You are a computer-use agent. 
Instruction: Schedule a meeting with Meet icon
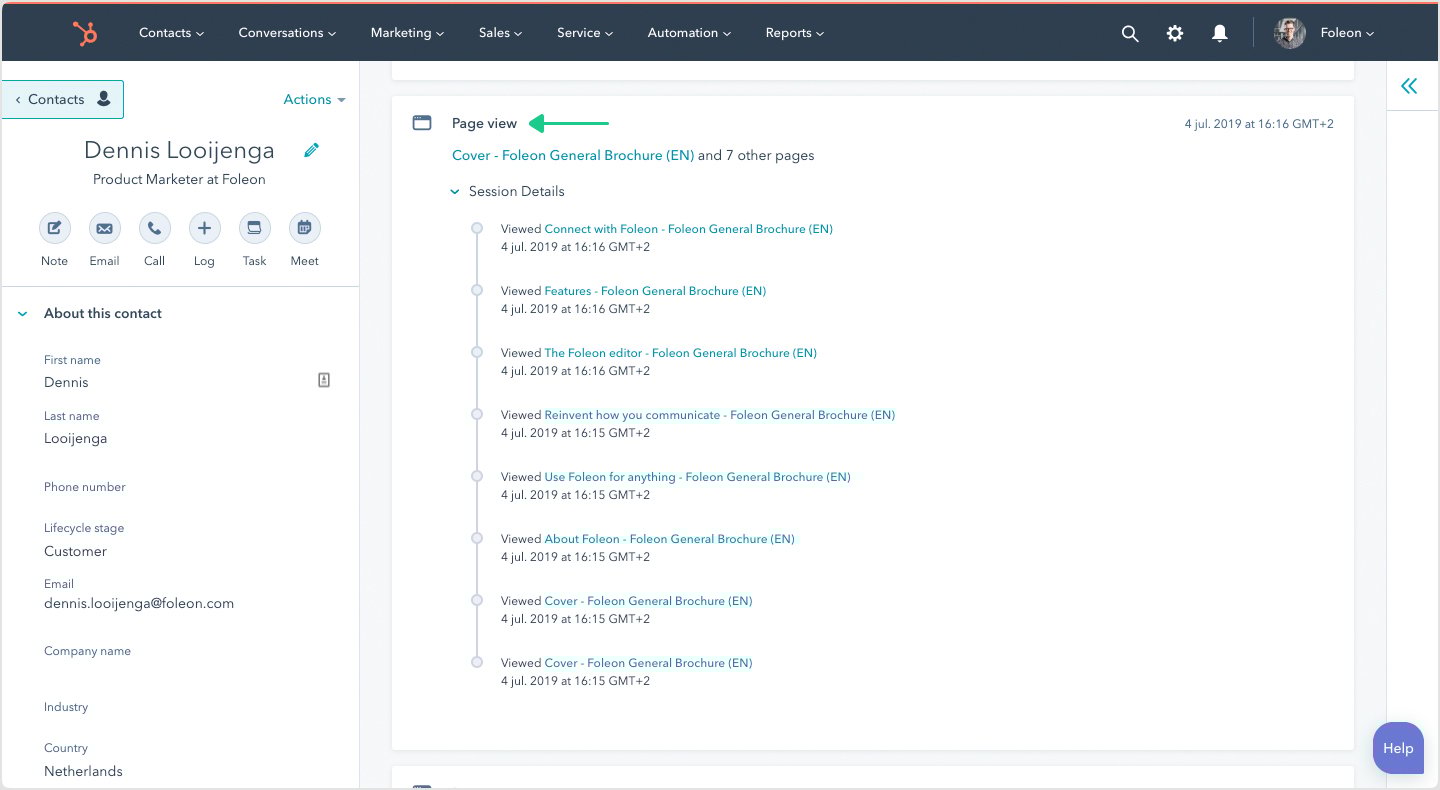click(304, 228)
